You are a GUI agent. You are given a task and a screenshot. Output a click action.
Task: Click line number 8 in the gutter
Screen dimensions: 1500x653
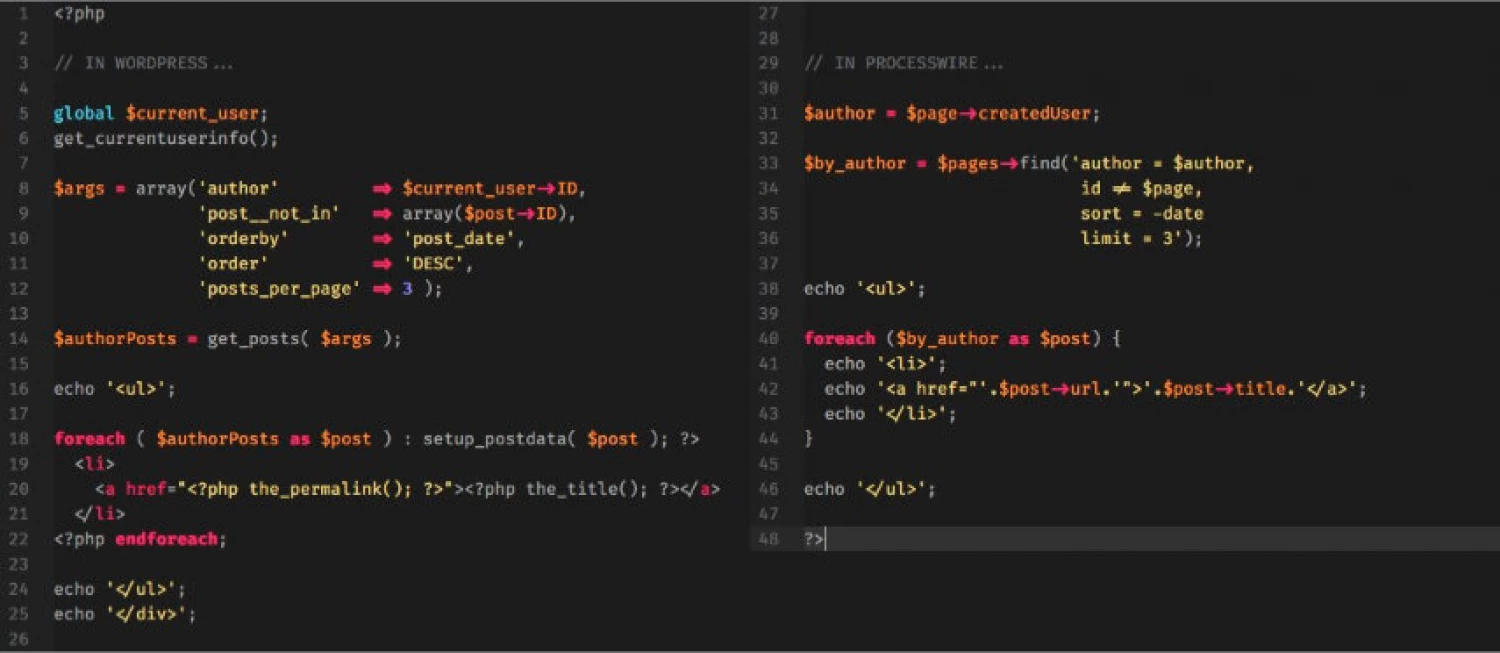click(22, 189)
